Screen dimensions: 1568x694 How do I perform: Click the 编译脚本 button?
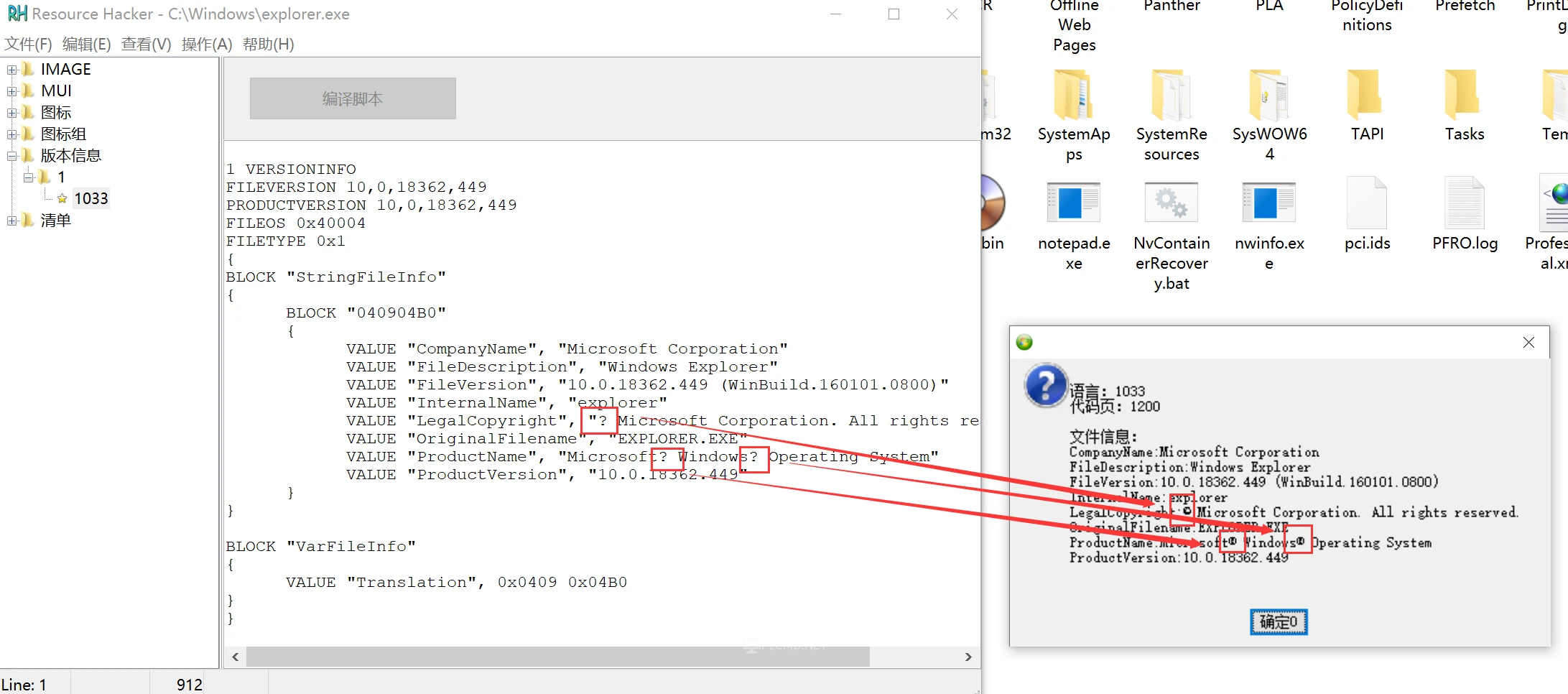tap(353, 98)
